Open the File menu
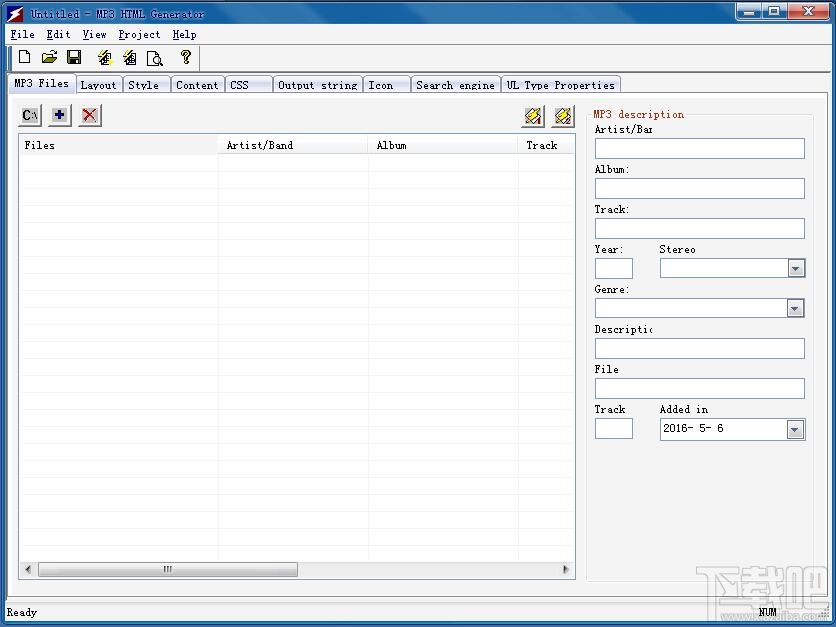Screen dimensions: 836x627 (22, 35)
